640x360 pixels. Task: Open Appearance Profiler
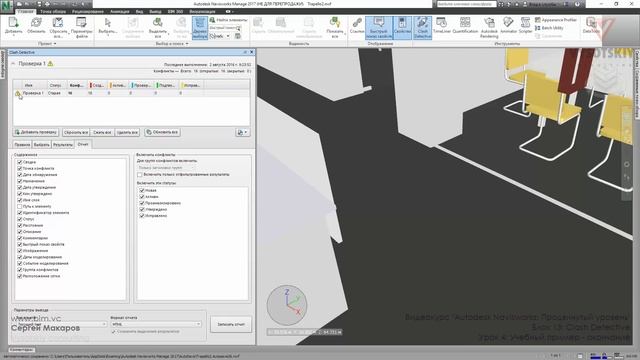point(556,20)
